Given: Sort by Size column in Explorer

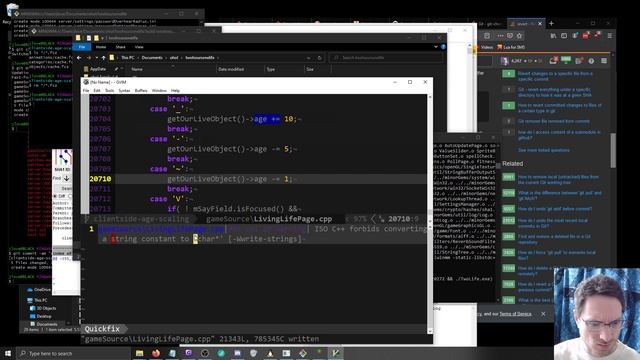Looking at the screenshot, I should (310, 69).
